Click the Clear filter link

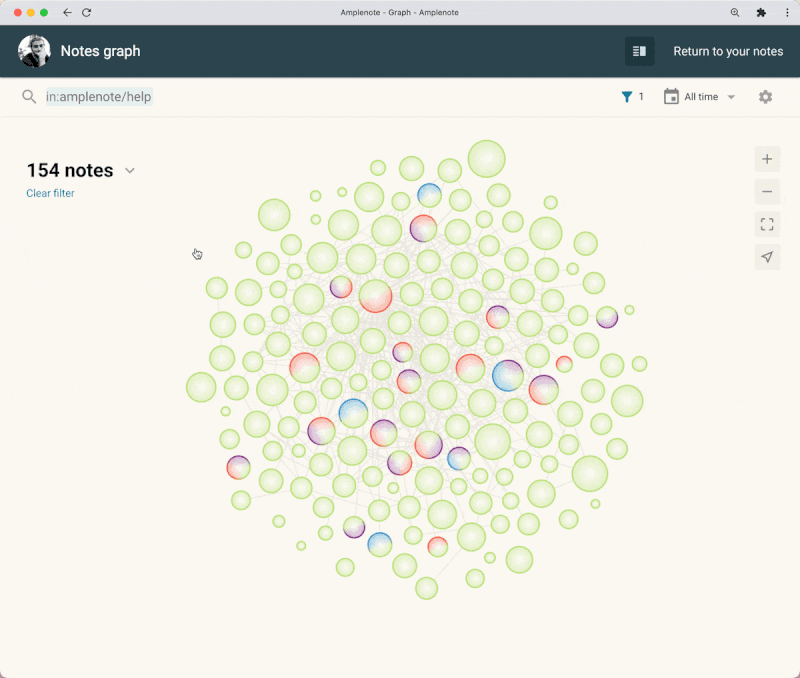coord(50,193)
